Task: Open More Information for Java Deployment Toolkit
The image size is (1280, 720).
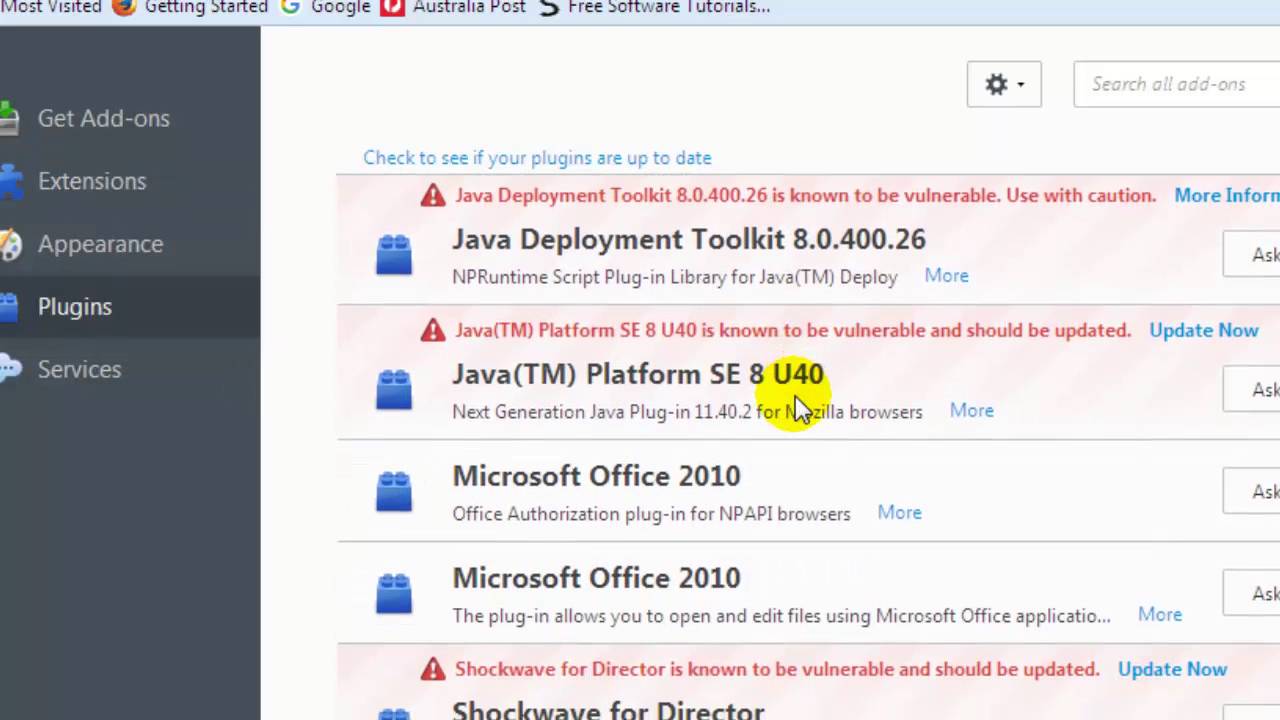Action: tap(1227, 195)
